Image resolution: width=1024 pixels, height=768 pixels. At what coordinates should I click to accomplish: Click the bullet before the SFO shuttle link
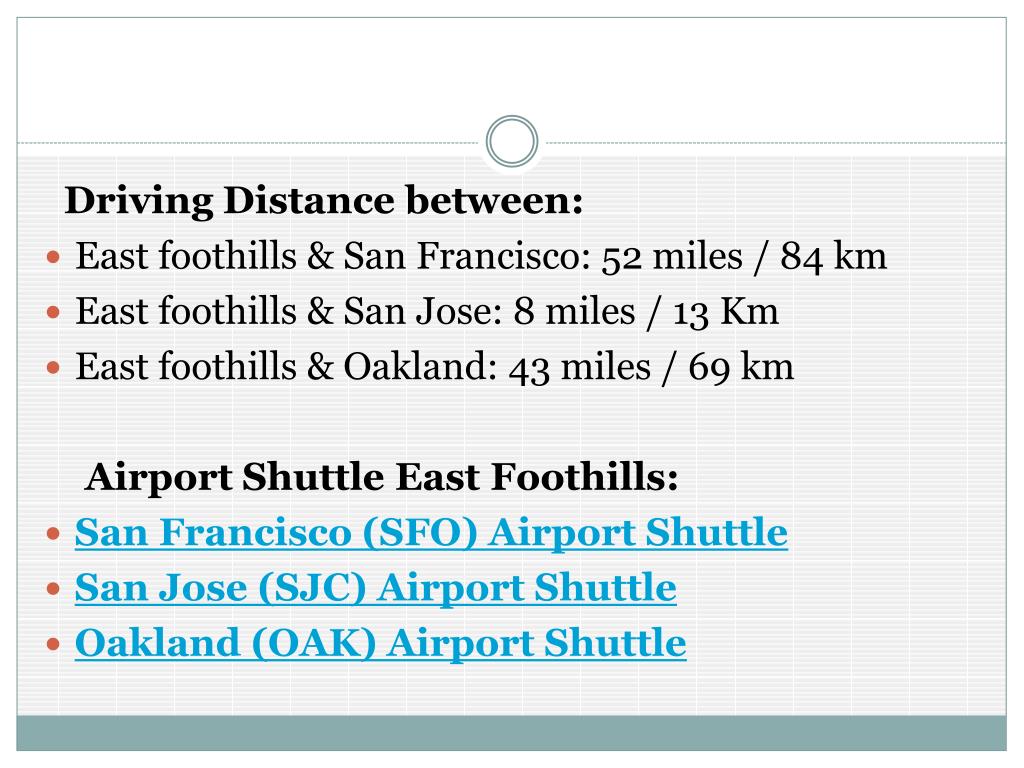point(54,534)
